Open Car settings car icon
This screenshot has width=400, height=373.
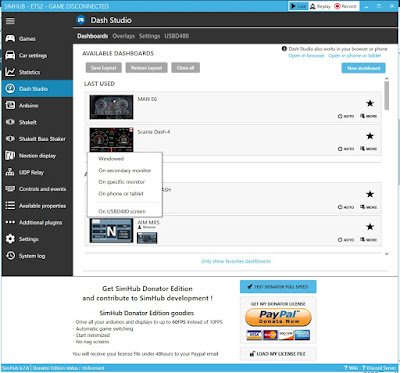click(10, 55)
